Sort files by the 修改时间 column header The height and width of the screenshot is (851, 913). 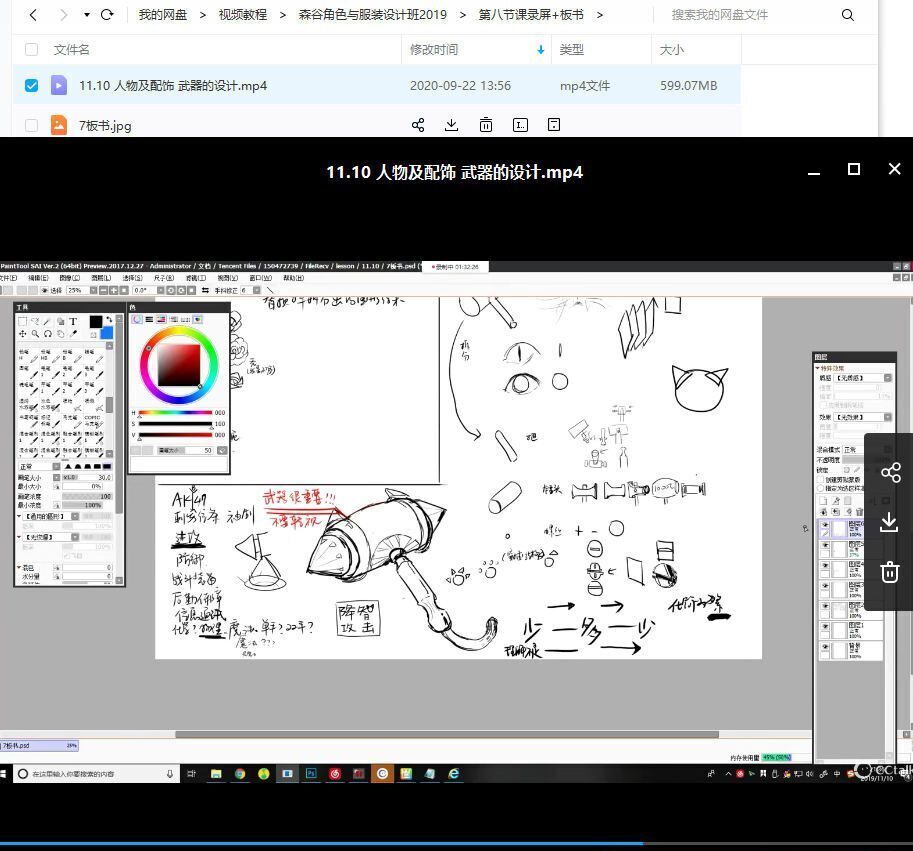coord(435,49)
